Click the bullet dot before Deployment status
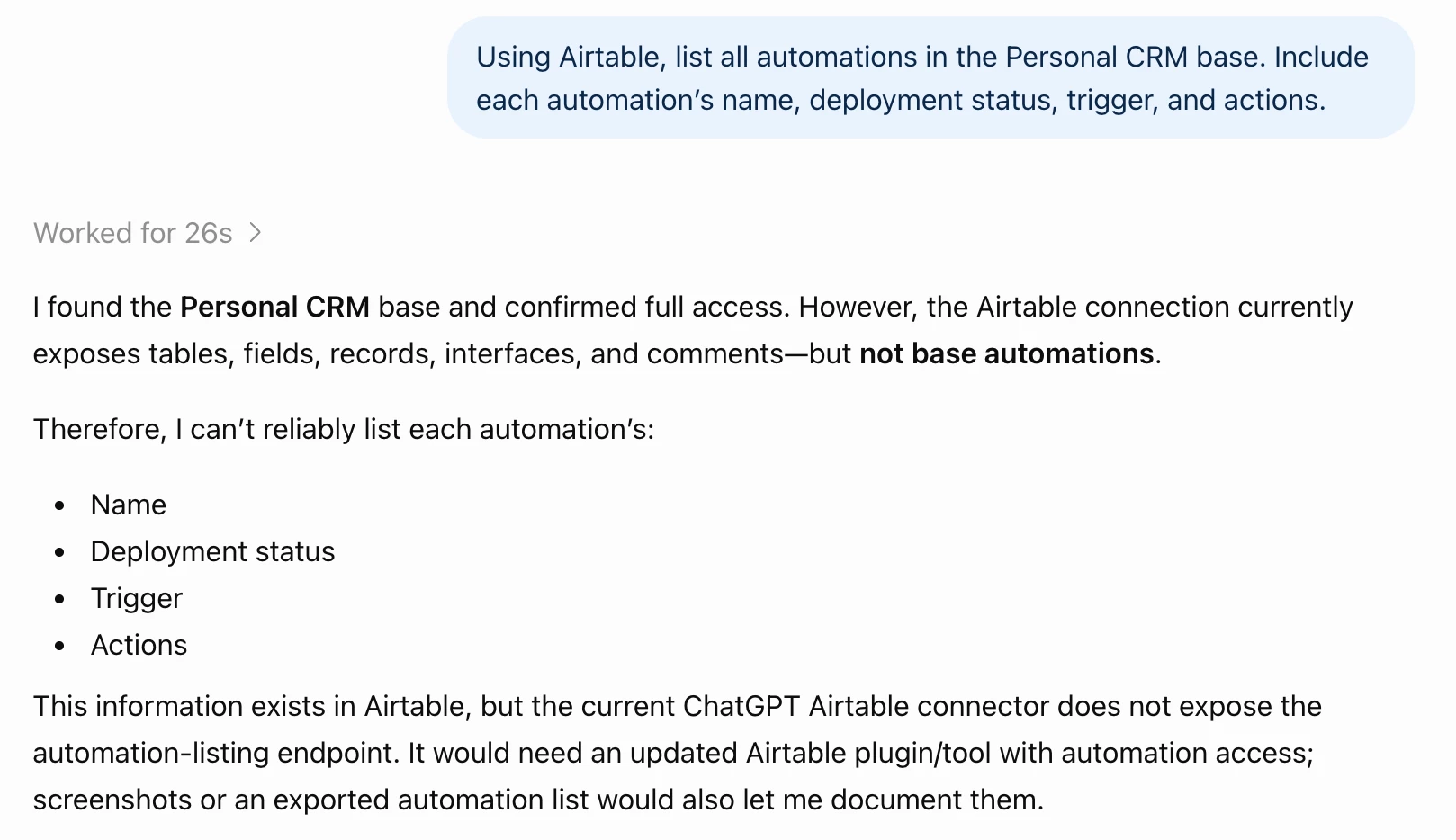This screenshot has height=840, width=1456. 59,552
